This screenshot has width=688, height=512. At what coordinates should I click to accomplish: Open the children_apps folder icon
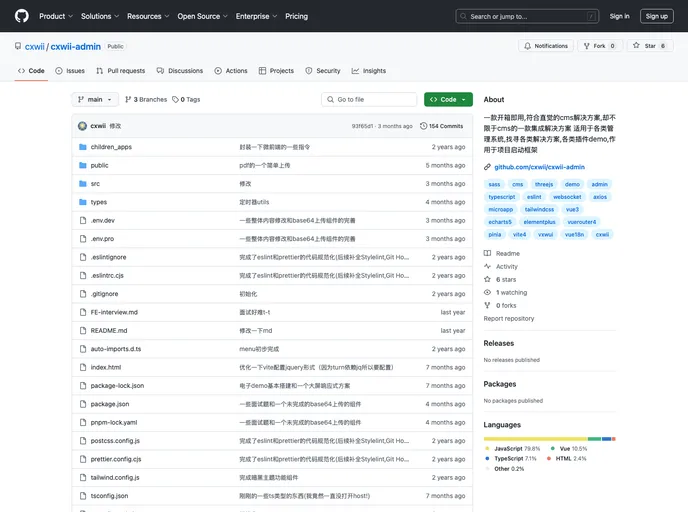pos(82,147)
